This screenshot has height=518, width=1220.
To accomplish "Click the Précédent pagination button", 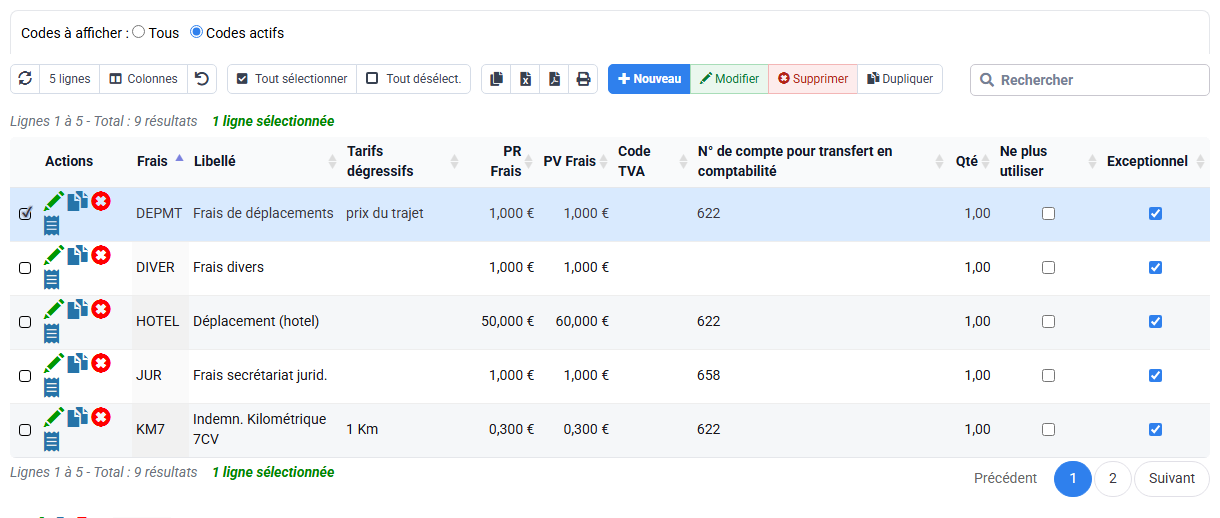I will [x=1005, y=479].
